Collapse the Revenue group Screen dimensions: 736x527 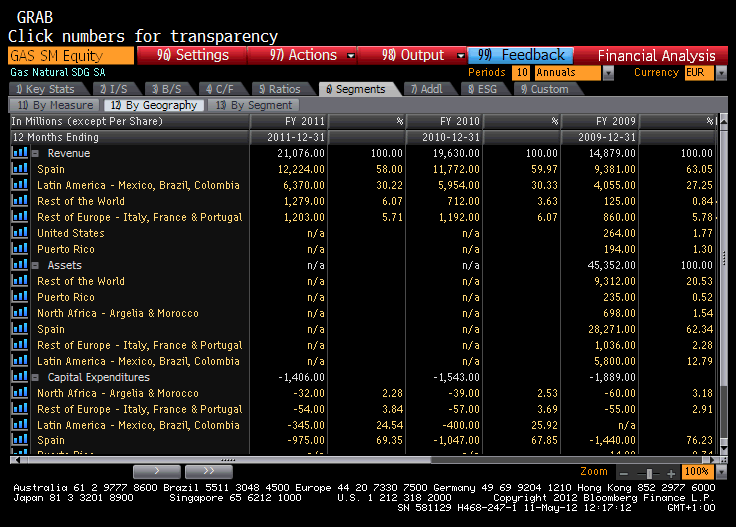pyautogui.click(x=35, y=153)
